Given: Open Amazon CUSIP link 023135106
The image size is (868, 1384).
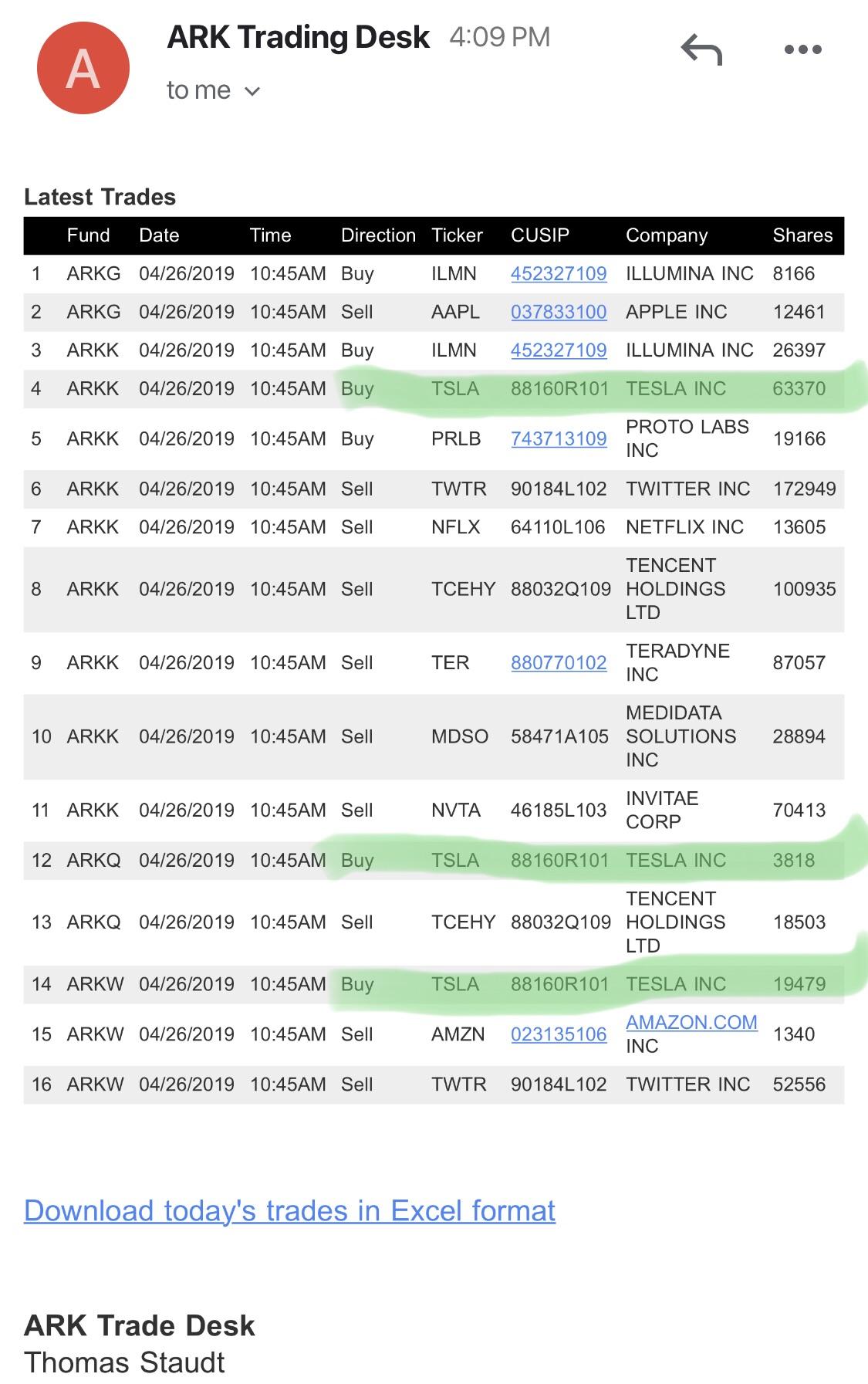Looking at the screenshot, I should click(x=559, y=1034).
